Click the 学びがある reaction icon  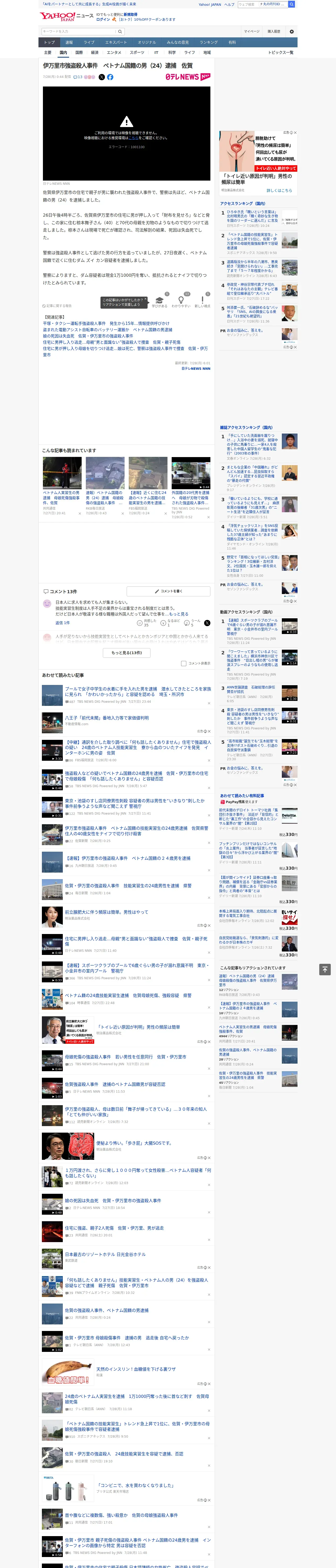[x=159, y=301]
